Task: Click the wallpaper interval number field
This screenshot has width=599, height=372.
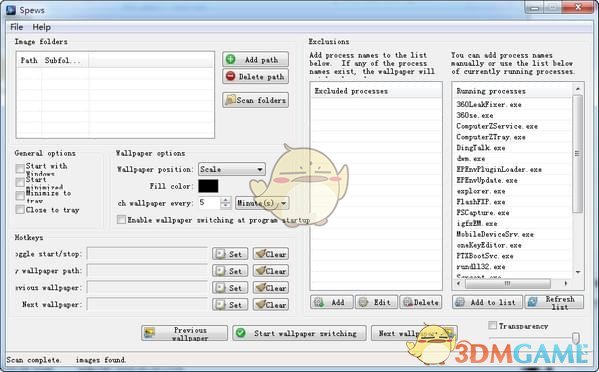Action: point(209,203)
